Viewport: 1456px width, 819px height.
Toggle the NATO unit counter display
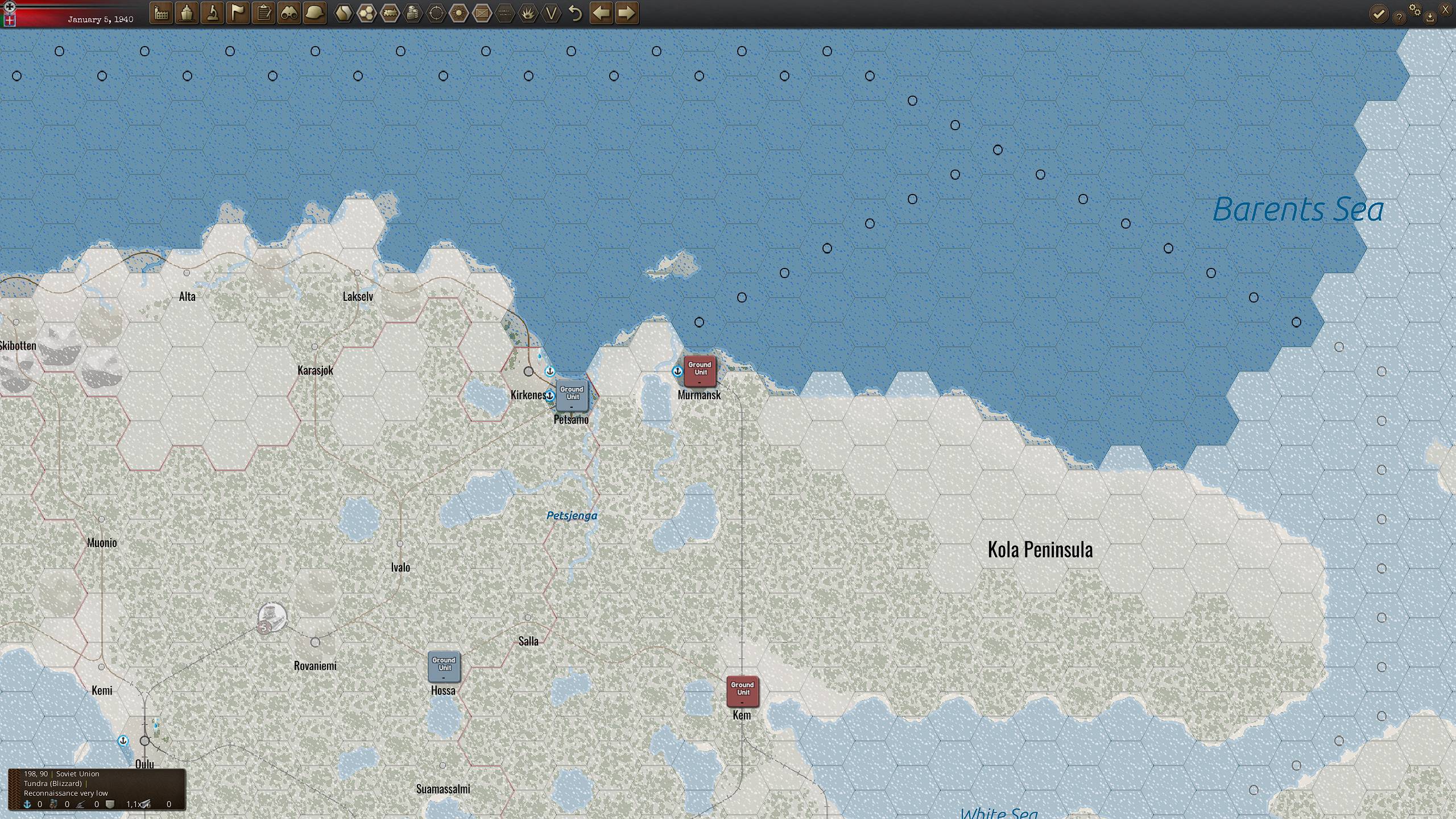pyautogui.click(x=482, y=13)
